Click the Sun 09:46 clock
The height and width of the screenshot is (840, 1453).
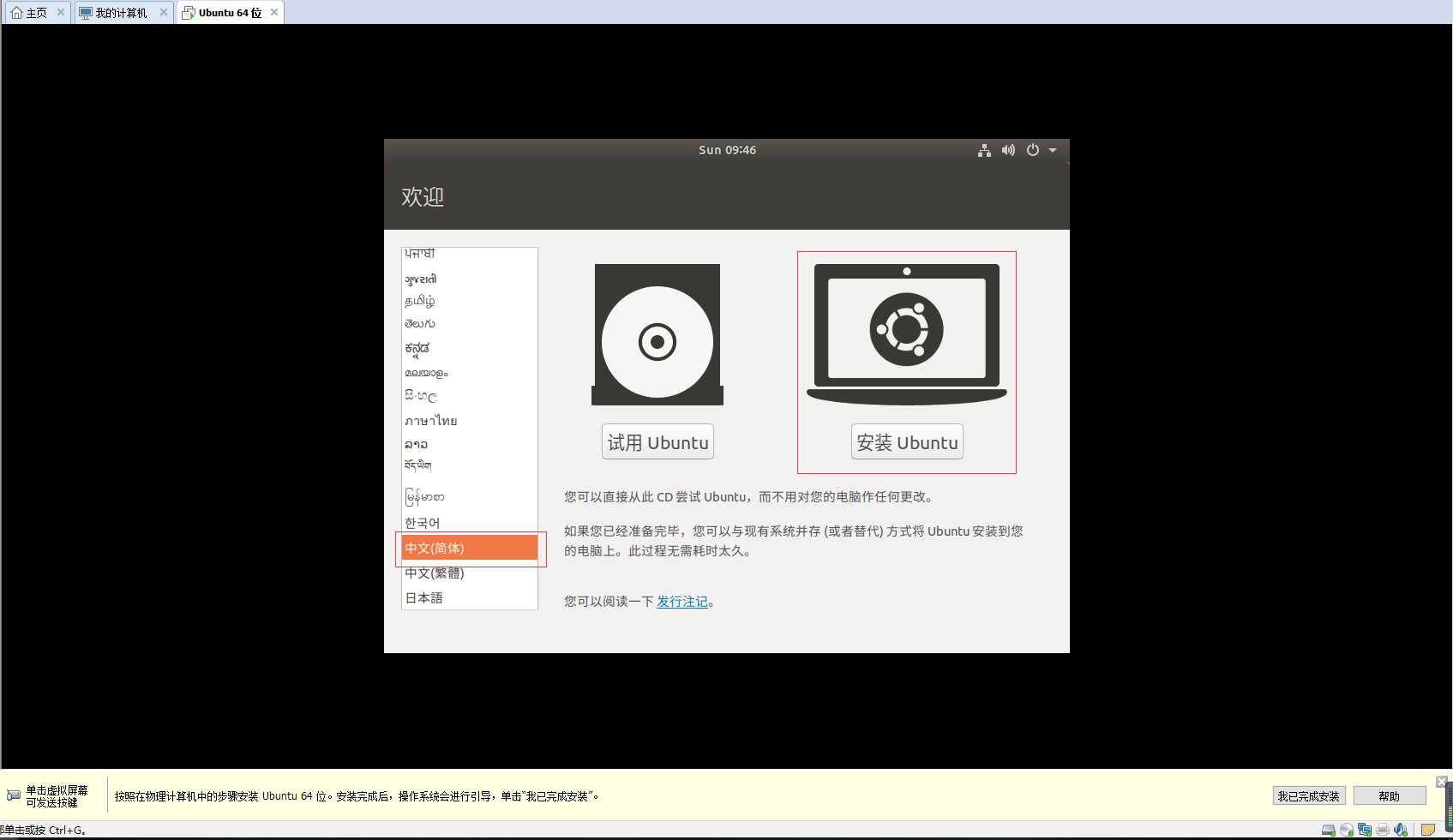coord(727,150)
